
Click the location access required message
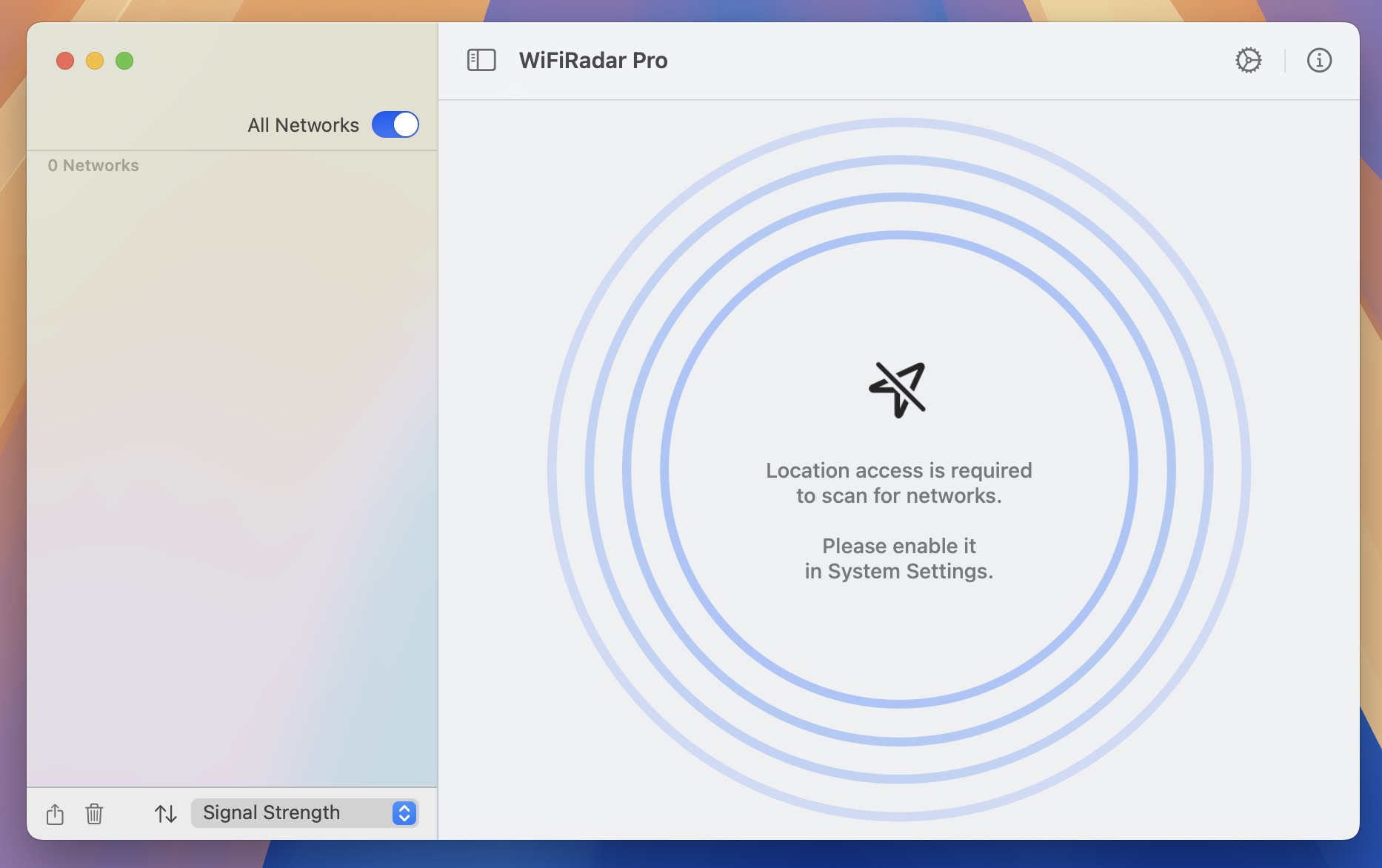[898, 482]
